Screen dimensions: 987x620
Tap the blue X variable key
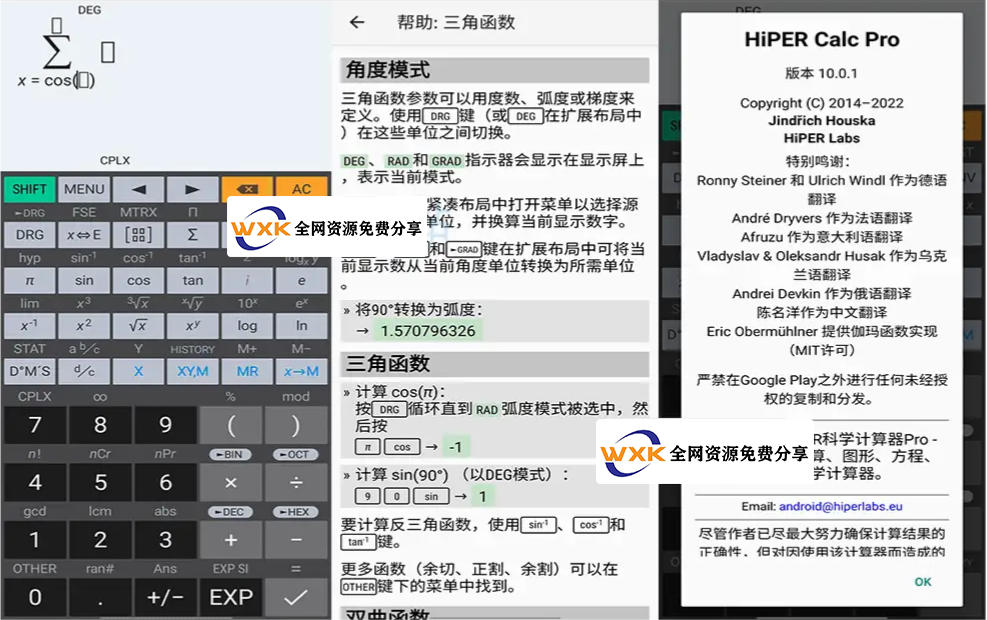point(138,371)
